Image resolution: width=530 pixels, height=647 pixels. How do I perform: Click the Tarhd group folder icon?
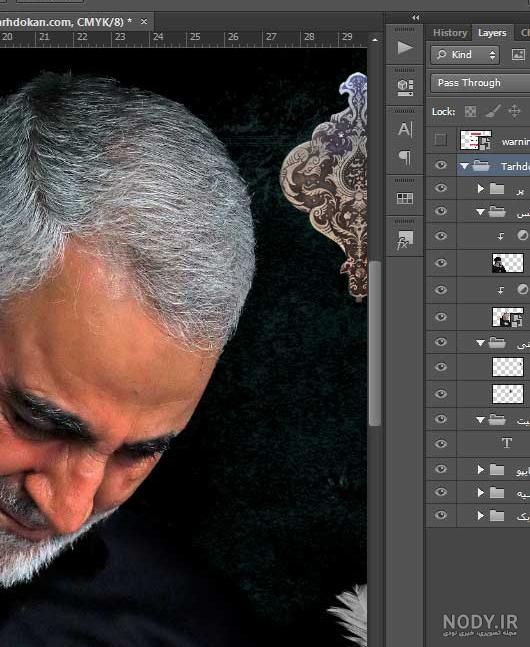point(481,166)
